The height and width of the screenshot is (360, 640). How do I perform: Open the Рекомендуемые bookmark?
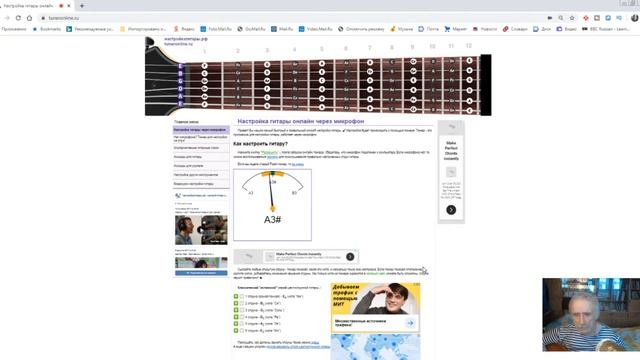(90, 29)
